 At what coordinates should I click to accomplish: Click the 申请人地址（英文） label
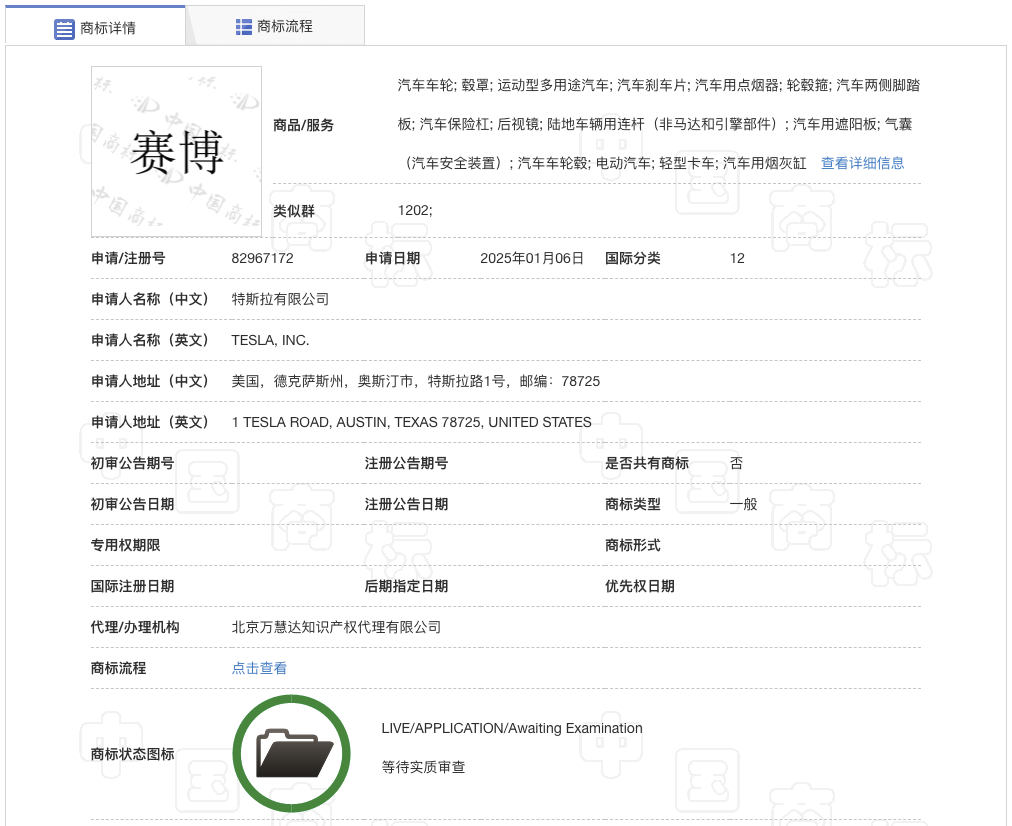click(149, 422)
